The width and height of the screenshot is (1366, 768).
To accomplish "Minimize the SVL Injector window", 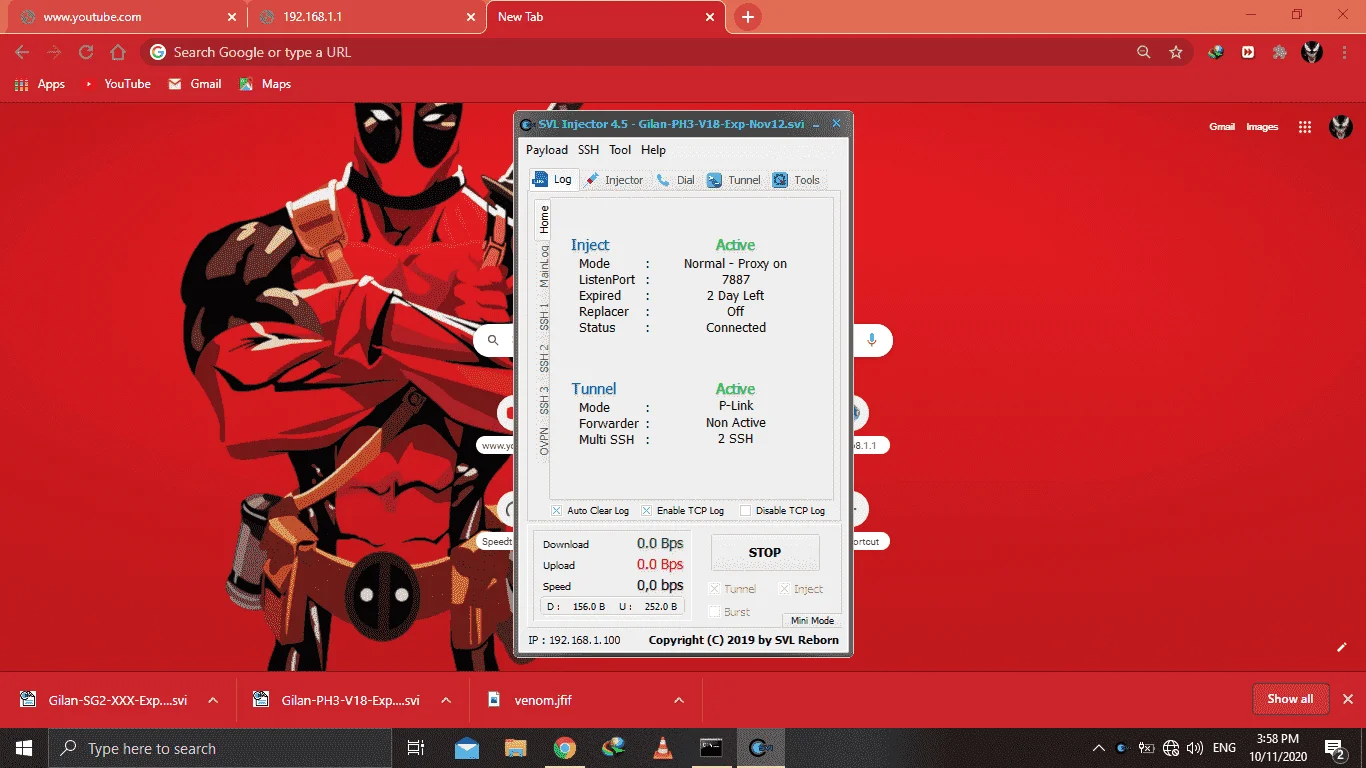I will tap(816, 124).
